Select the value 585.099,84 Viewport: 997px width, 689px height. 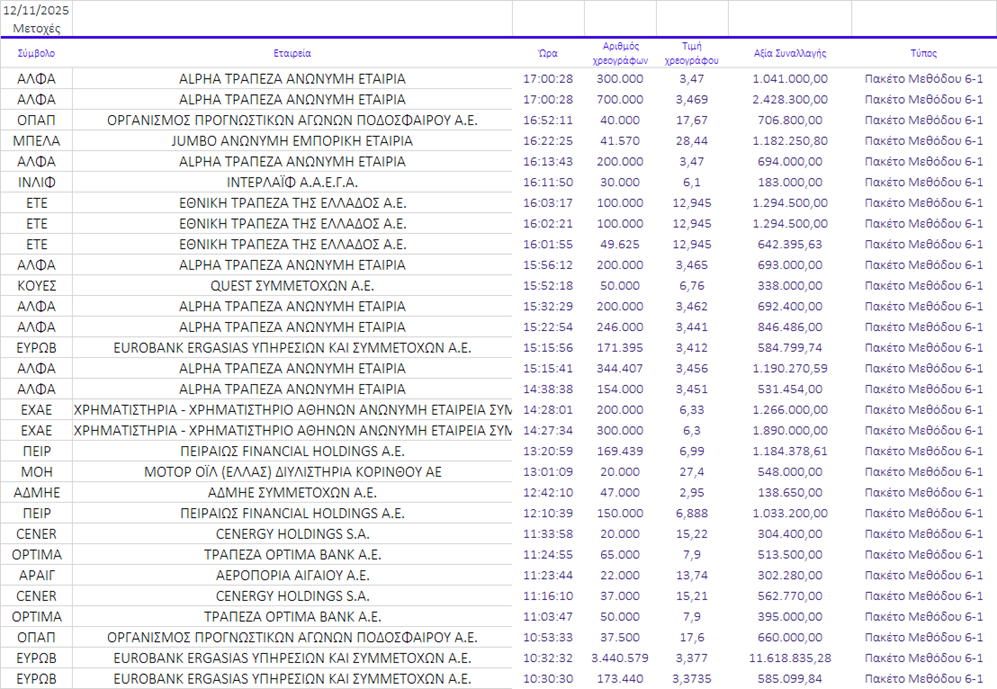click(x=790, y=679)
